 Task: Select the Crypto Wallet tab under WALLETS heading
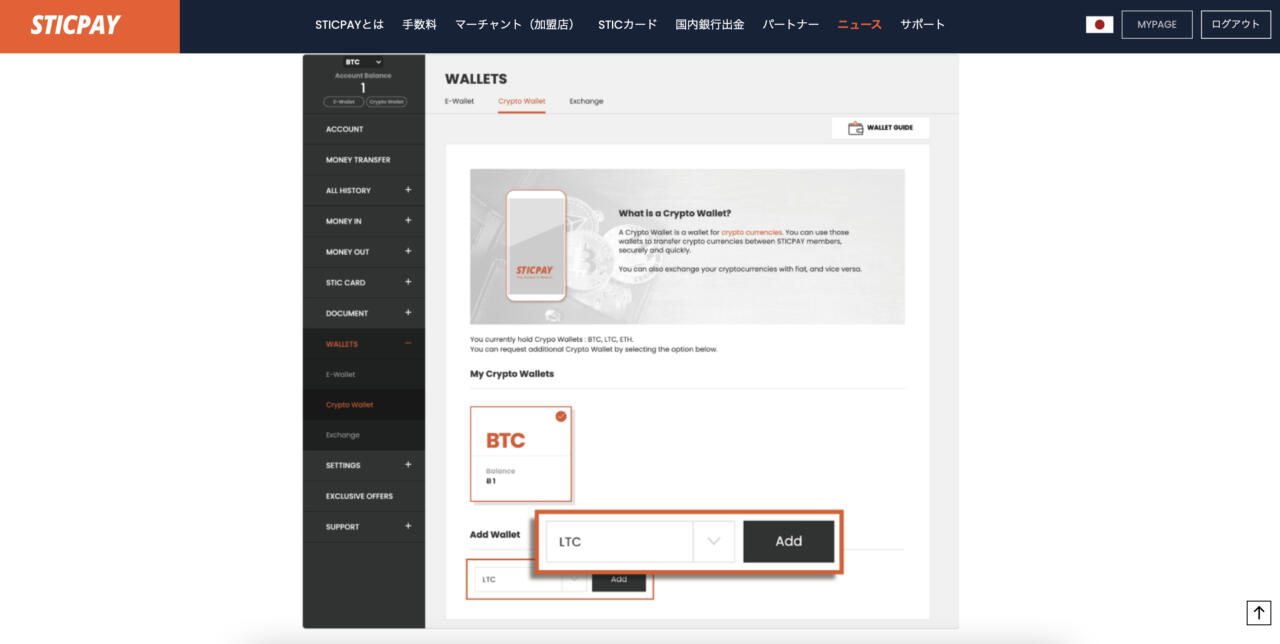point(522,101)
